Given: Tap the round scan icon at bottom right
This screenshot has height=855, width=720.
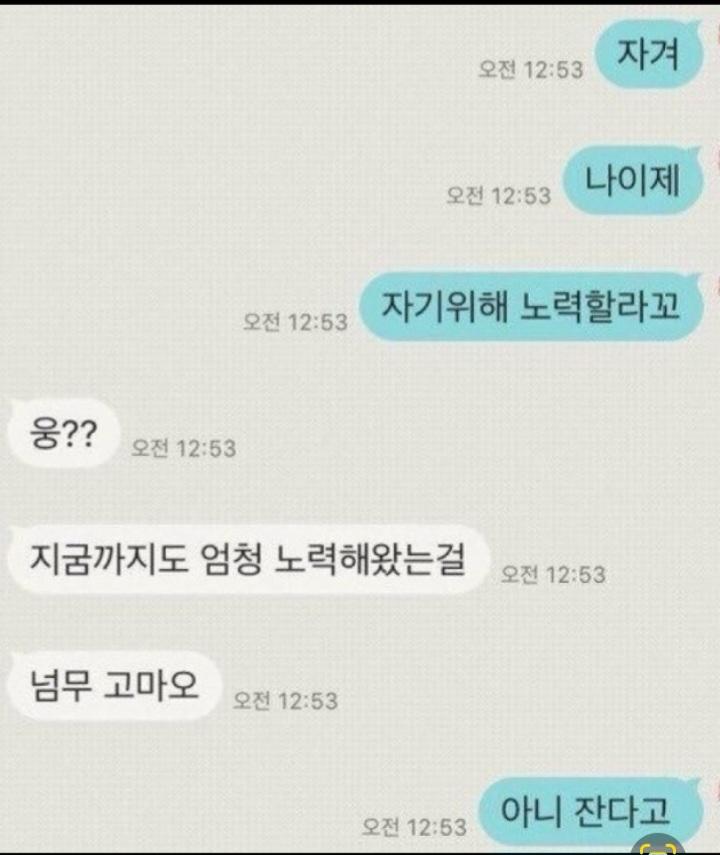Looking at the screenshot, I should coord(660,846).
